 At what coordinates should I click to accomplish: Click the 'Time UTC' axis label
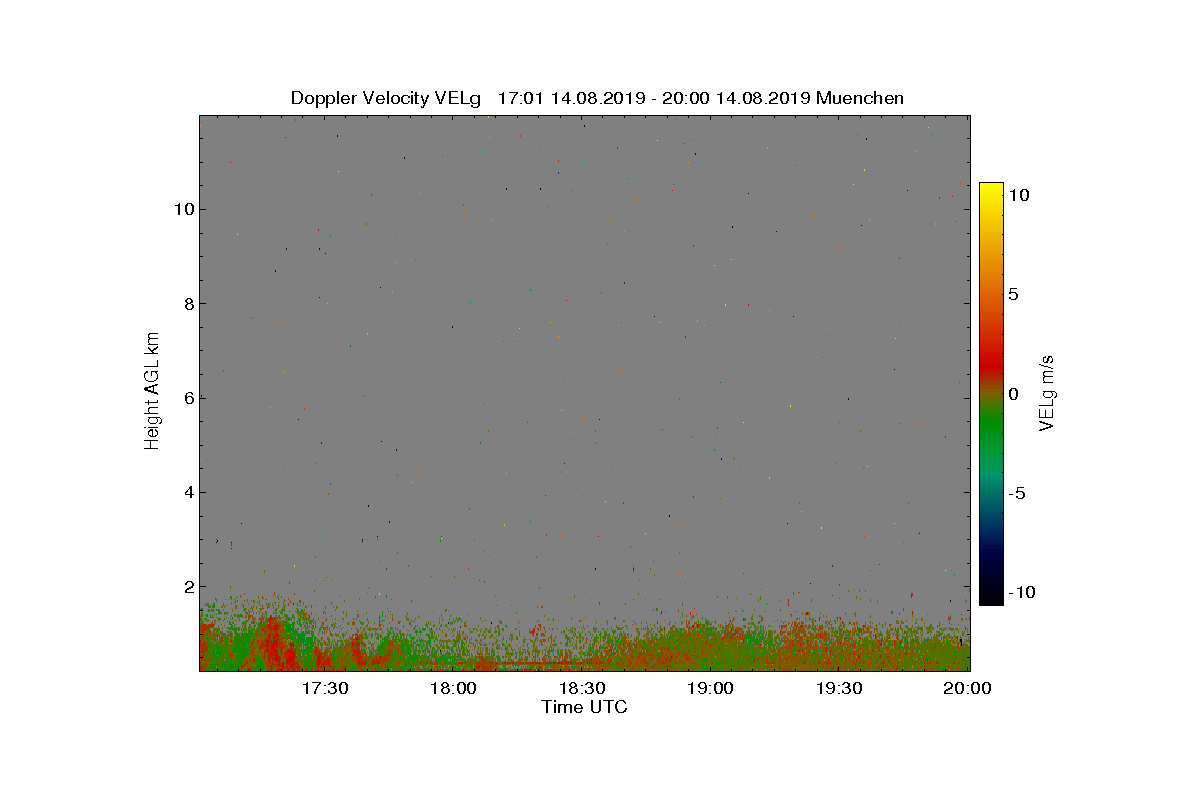click(x=584, y=707)
